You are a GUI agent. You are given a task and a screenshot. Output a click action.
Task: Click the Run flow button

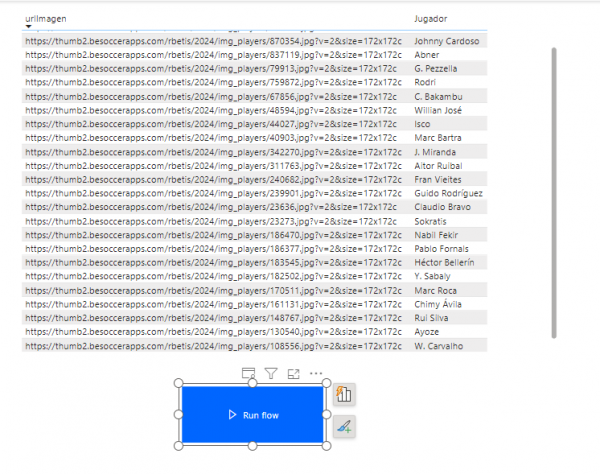click(x=252, y=415)
